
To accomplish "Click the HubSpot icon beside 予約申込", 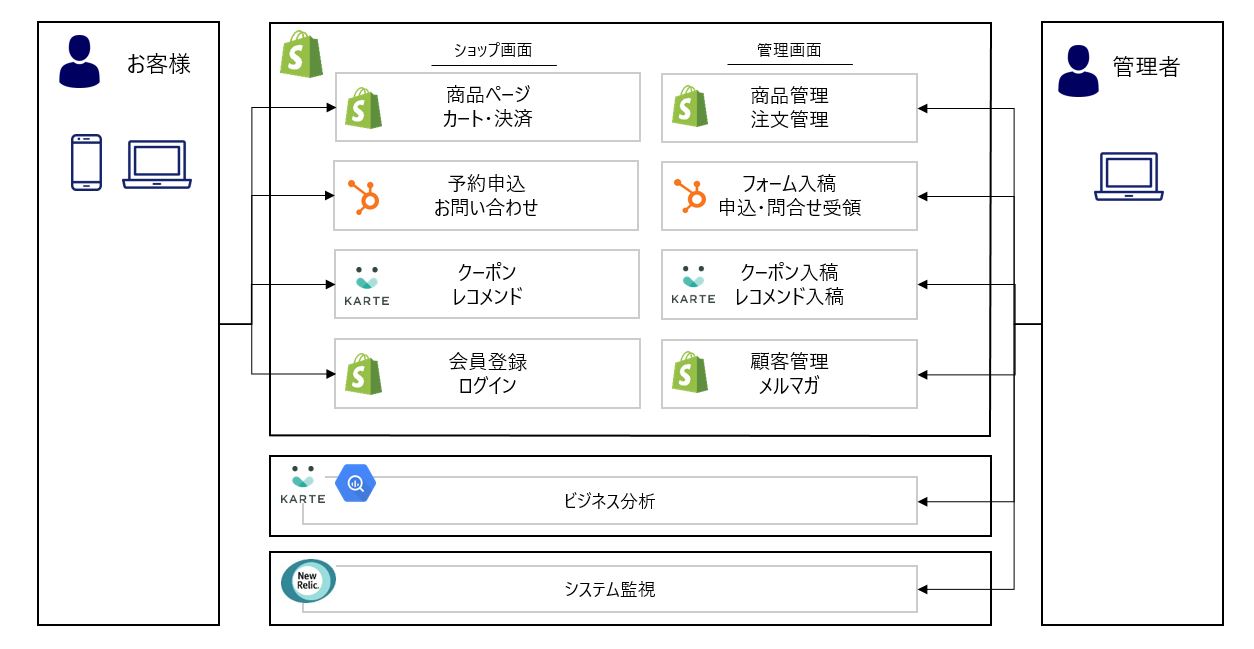I will pos(363,196).
